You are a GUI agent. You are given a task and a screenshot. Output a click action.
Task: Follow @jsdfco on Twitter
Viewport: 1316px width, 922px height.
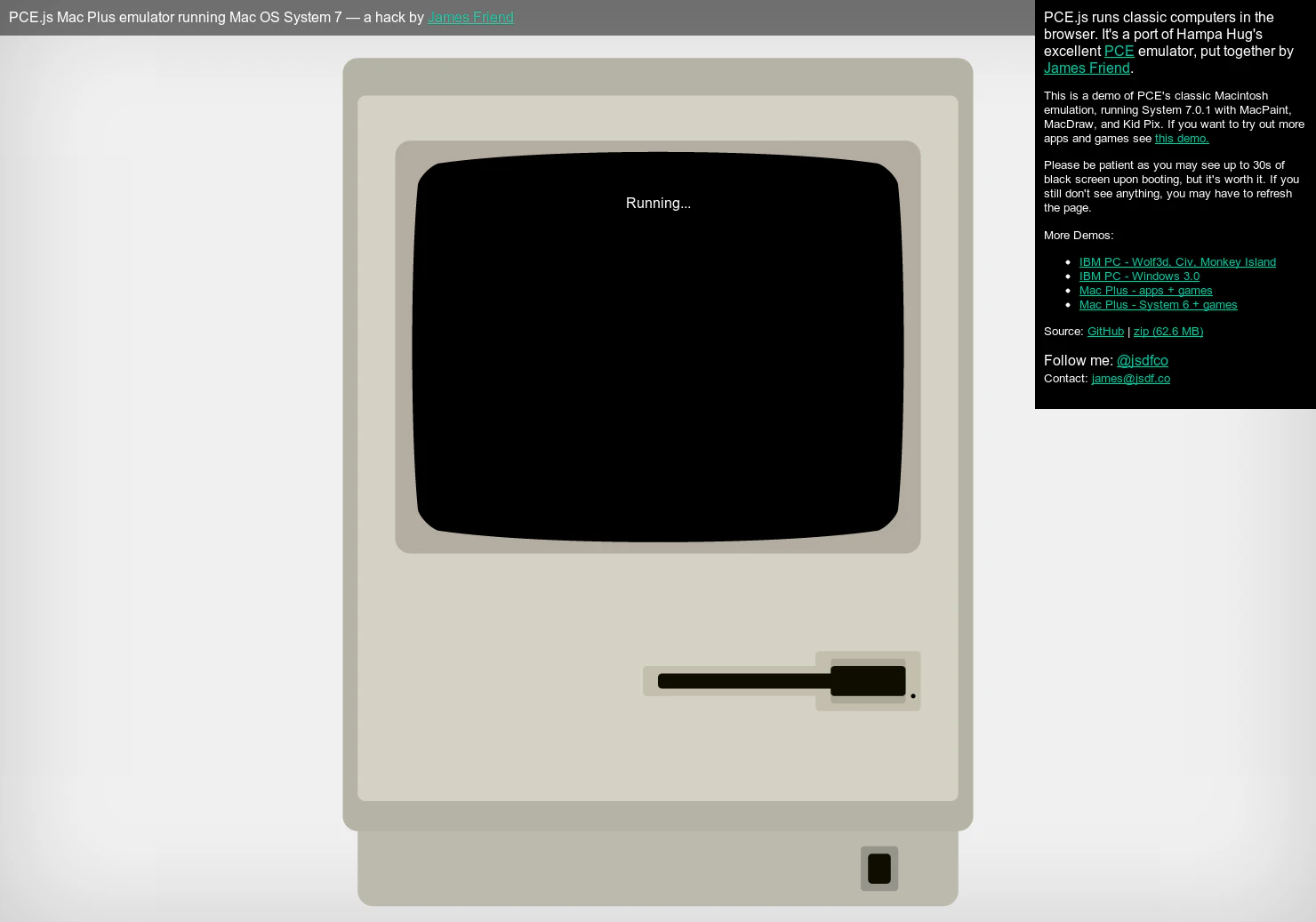1143,360
